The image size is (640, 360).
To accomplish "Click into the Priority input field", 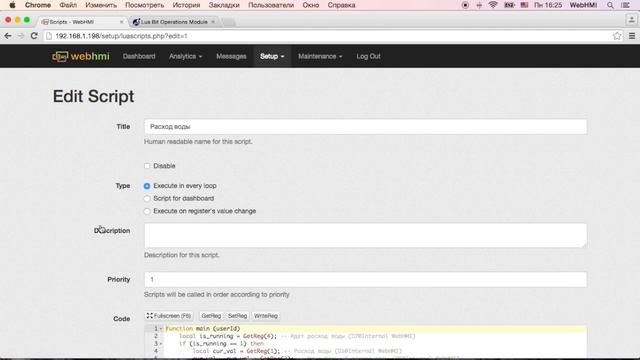I will click(x=365, y=280).
